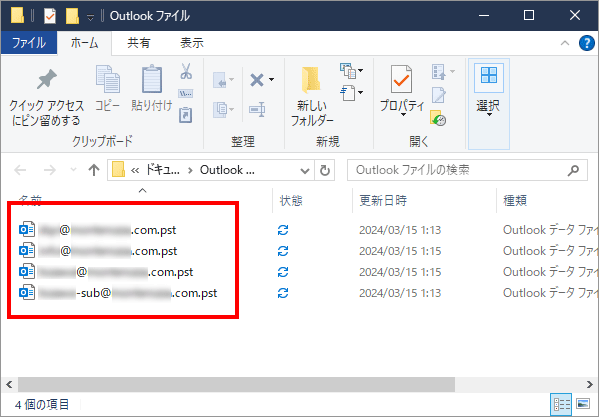This screenshot has width=599, height=417.
Task: Click the first pst file's Outlook icon
Action: 27,230
